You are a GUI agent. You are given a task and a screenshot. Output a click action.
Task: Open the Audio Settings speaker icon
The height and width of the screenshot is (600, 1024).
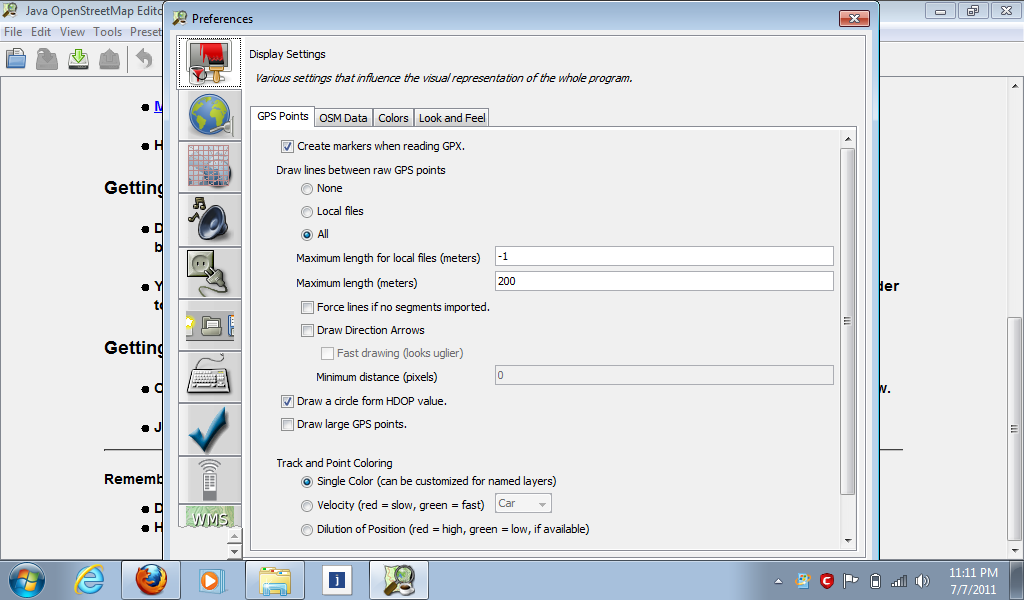coord(209,219)
